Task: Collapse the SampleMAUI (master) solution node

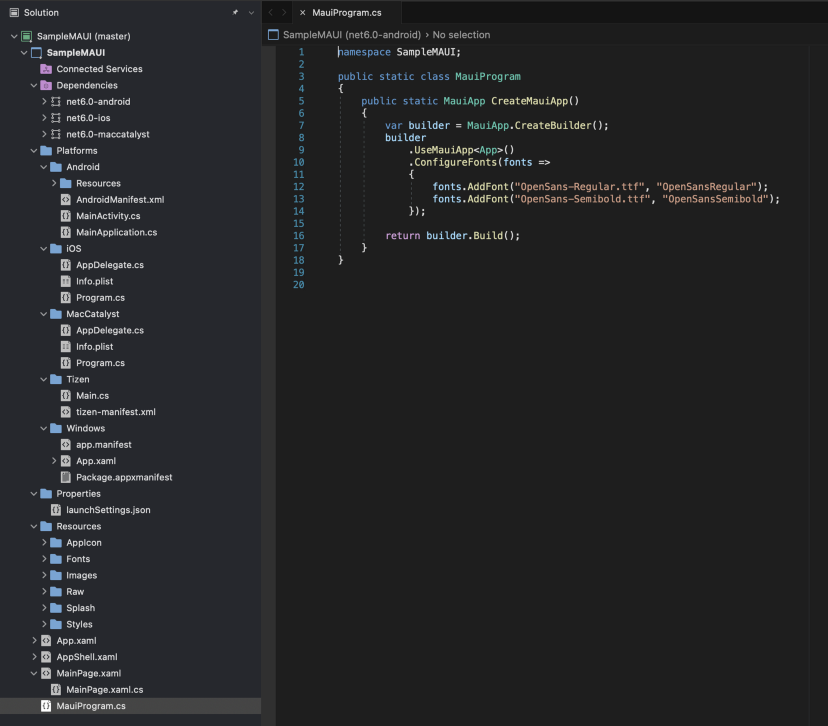Action: point(14,36)
